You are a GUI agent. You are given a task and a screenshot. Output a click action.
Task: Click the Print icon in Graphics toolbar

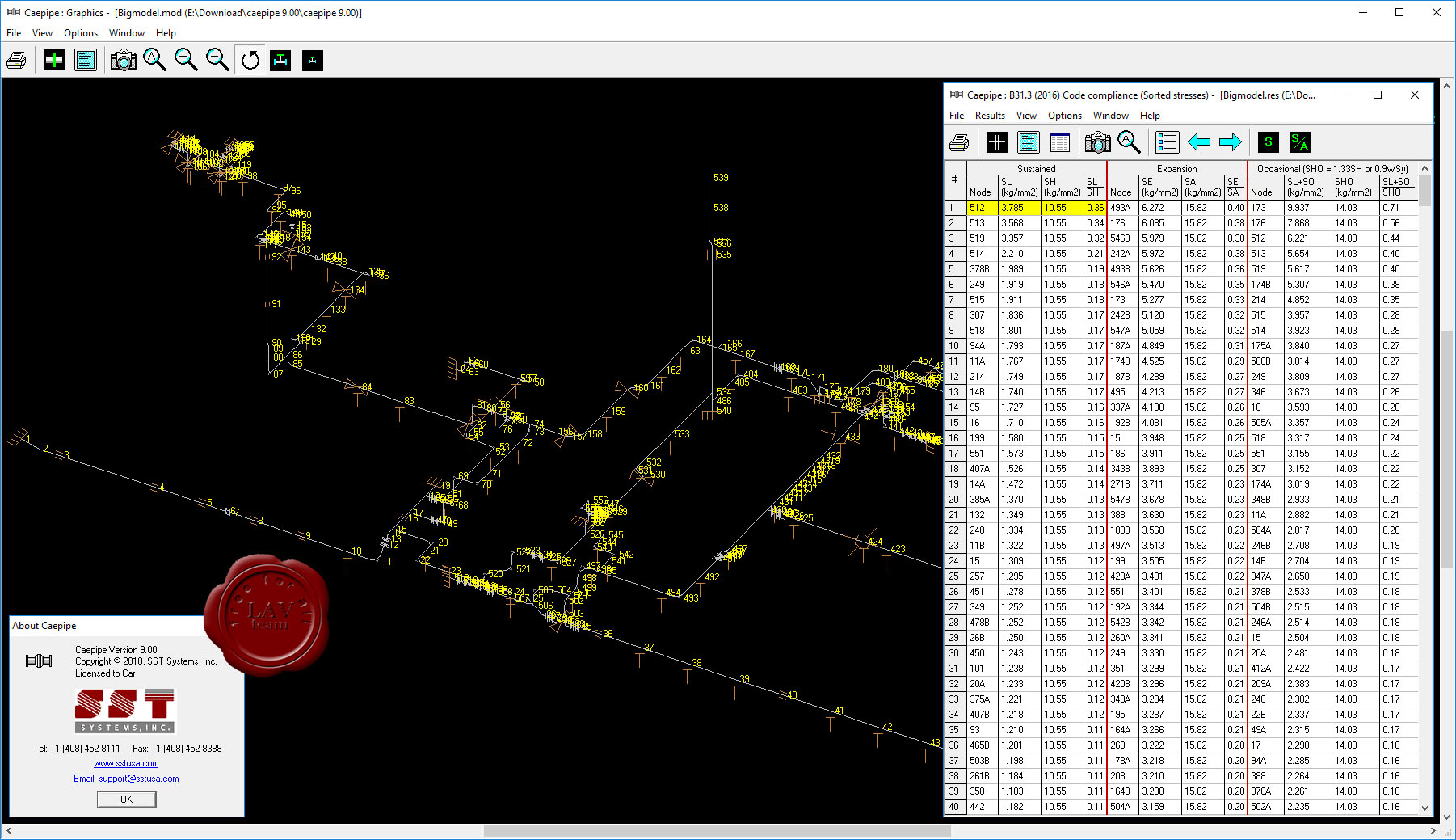pyautogui.click(x=16, y=60)
